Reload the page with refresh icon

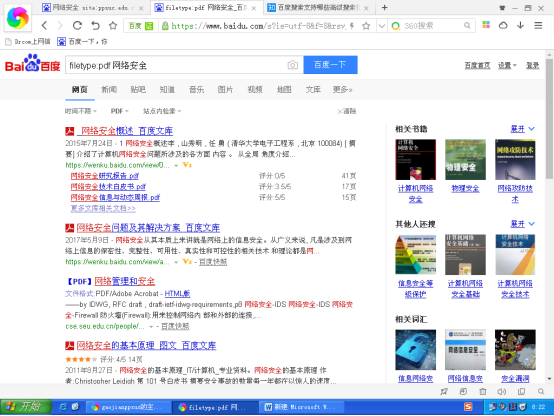77,25
